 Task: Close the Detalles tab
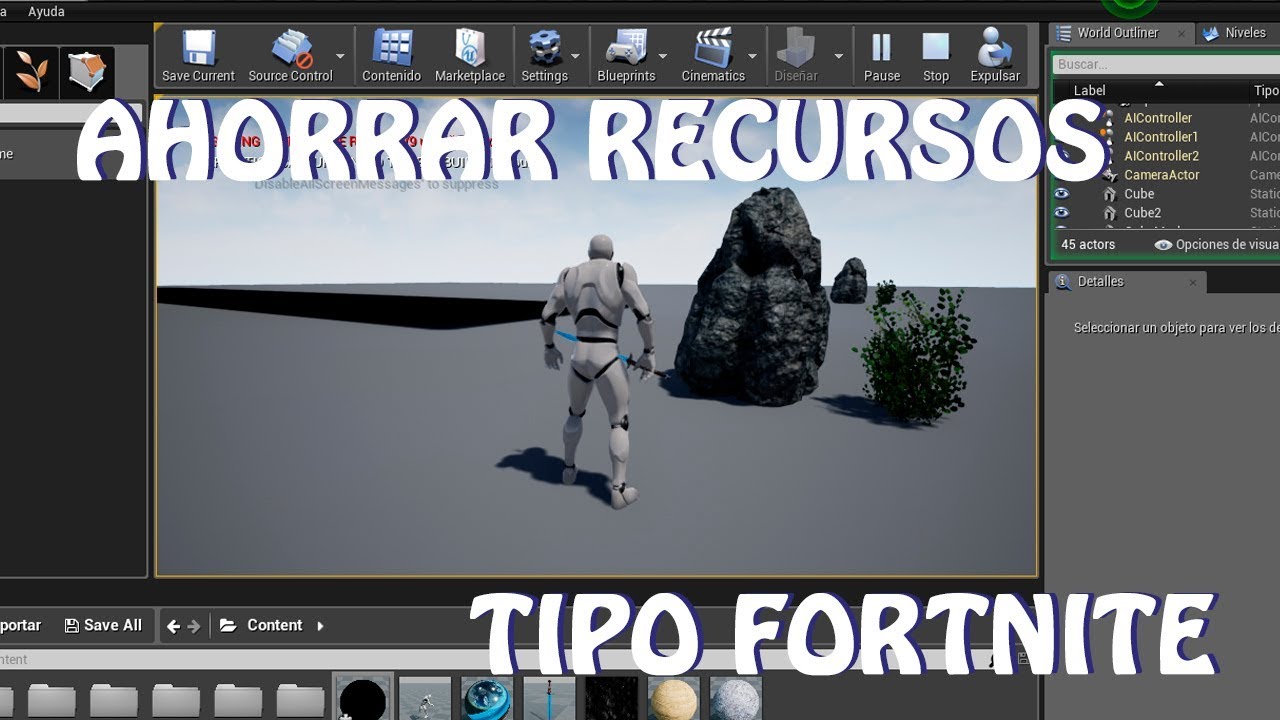1193,283
